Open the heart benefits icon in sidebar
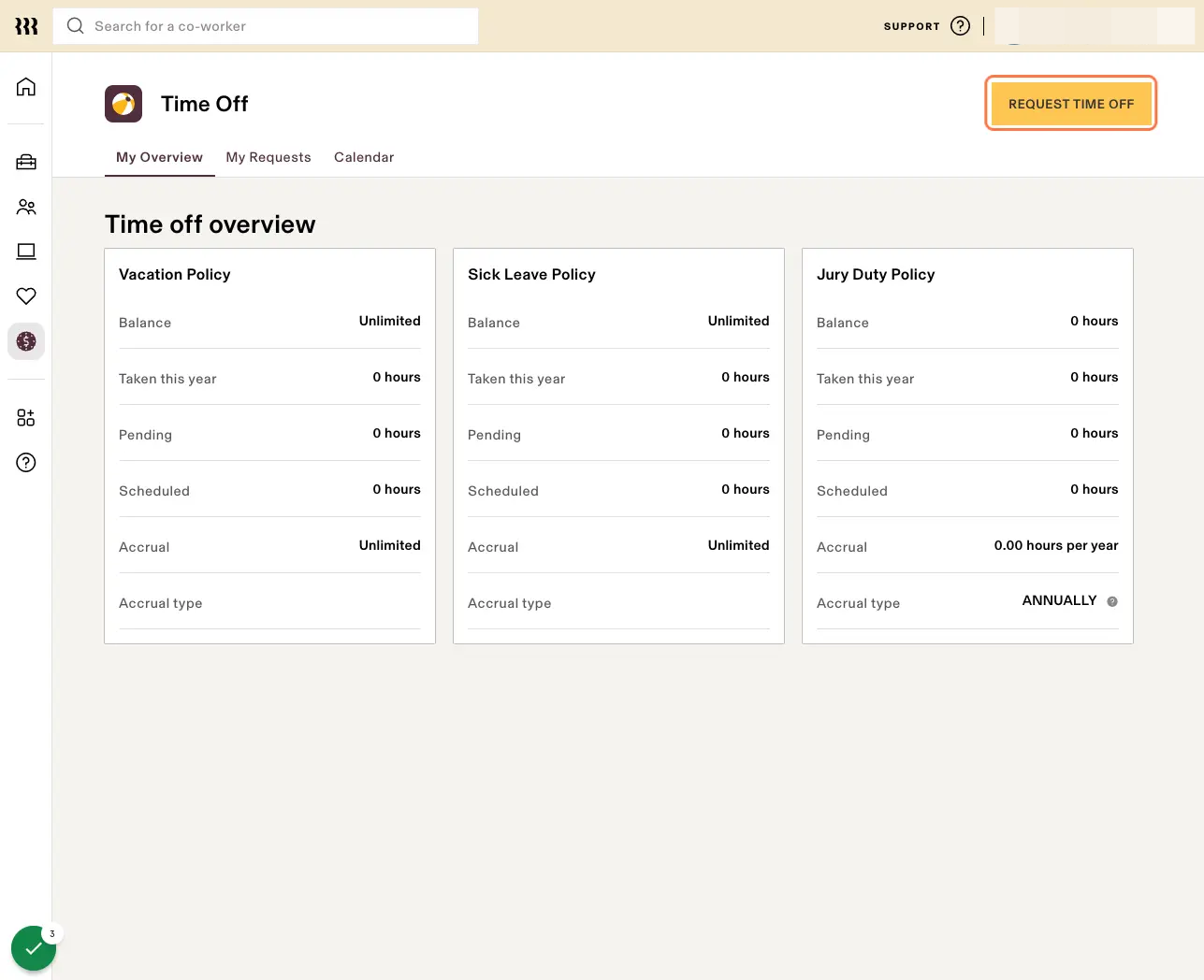1204x980 pixels. pos(26,296)
